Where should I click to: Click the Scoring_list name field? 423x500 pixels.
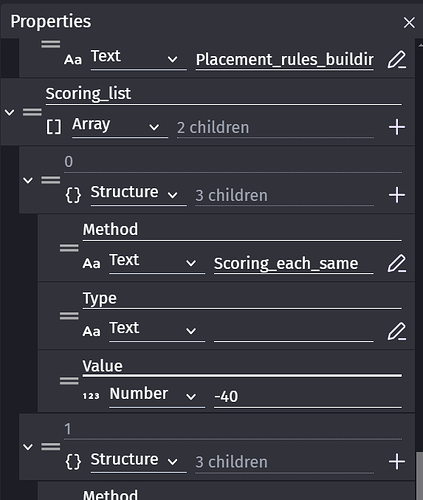(223, 94)
